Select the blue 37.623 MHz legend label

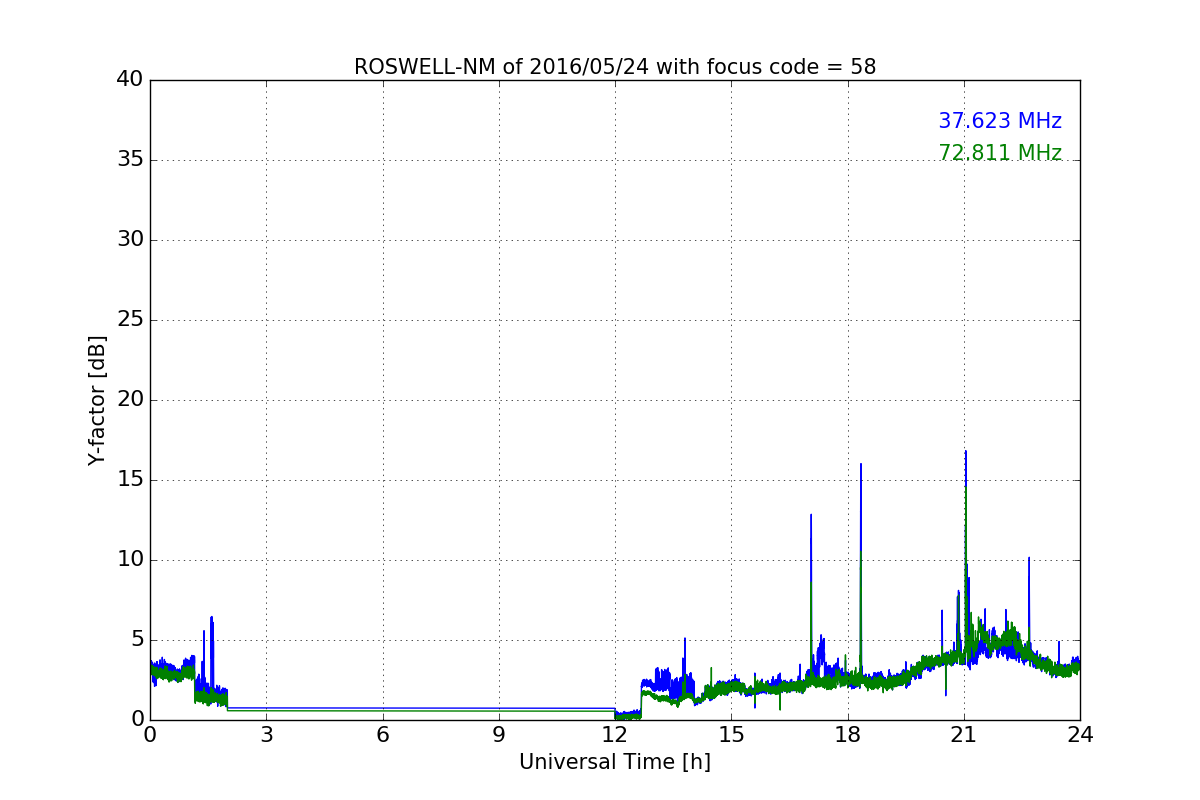(1000, 121)
